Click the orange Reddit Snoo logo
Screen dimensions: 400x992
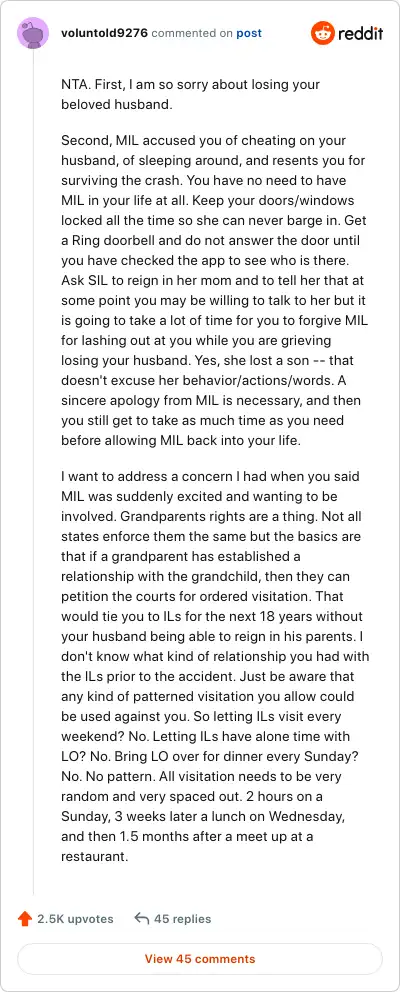click(322, 33)
